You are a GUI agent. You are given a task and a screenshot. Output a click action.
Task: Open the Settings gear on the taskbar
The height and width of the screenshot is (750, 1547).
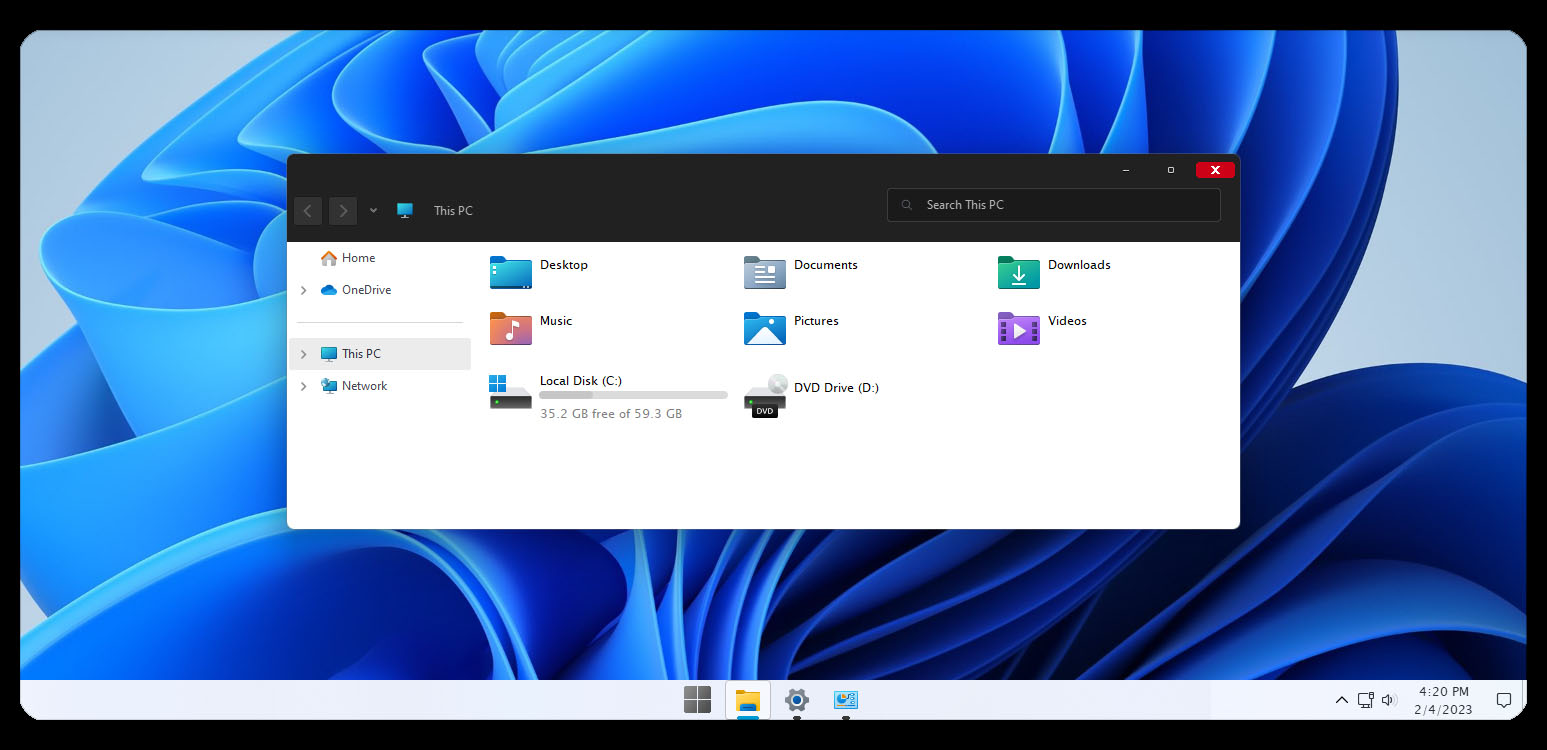point(797,700)
